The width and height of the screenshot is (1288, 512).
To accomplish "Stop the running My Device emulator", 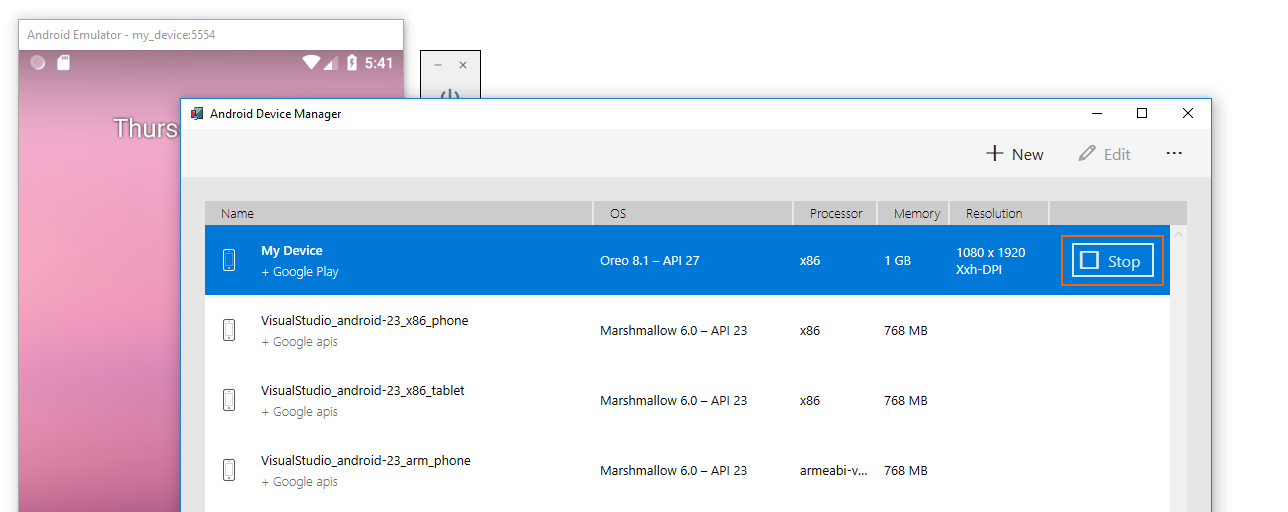I will 1112,261.
